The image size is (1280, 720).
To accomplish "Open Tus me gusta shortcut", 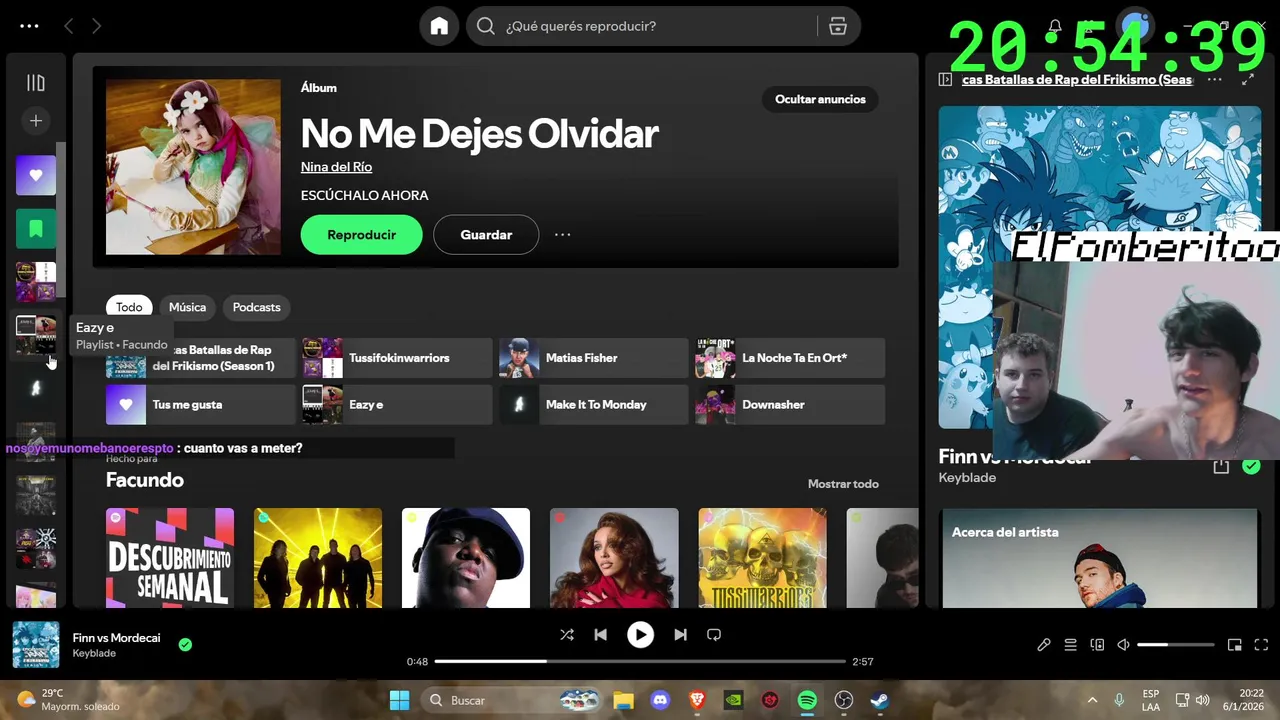I will coord(201,405).
